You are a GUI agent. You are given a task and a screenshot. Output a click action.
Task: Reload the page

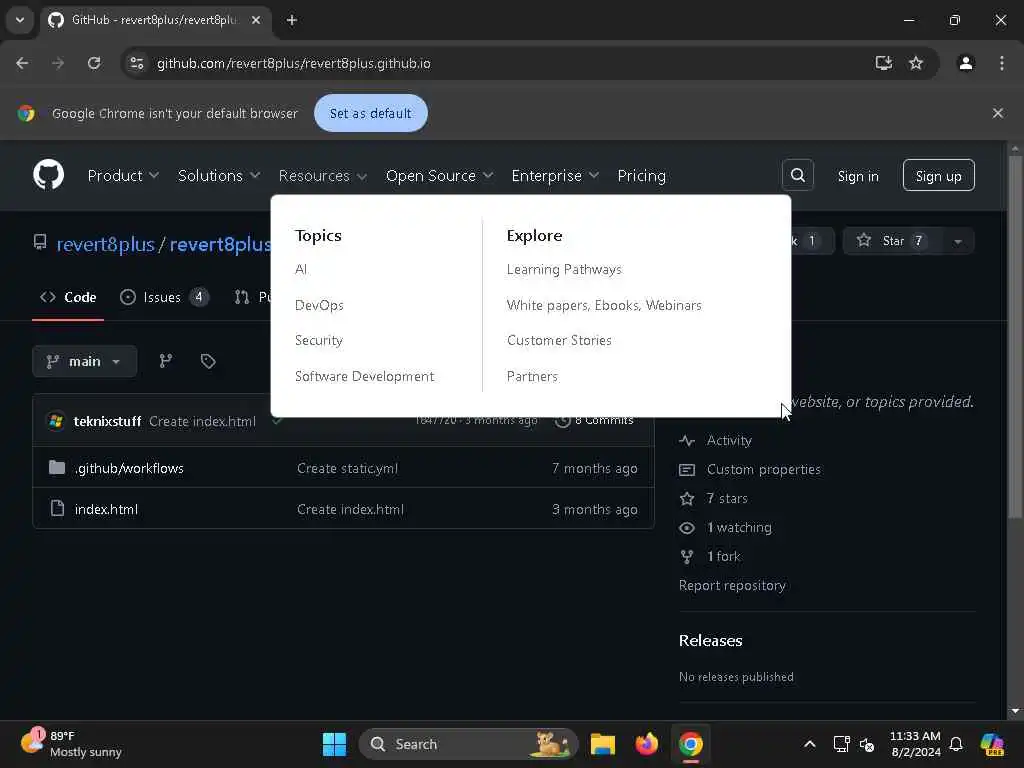[x=94, y=63]
